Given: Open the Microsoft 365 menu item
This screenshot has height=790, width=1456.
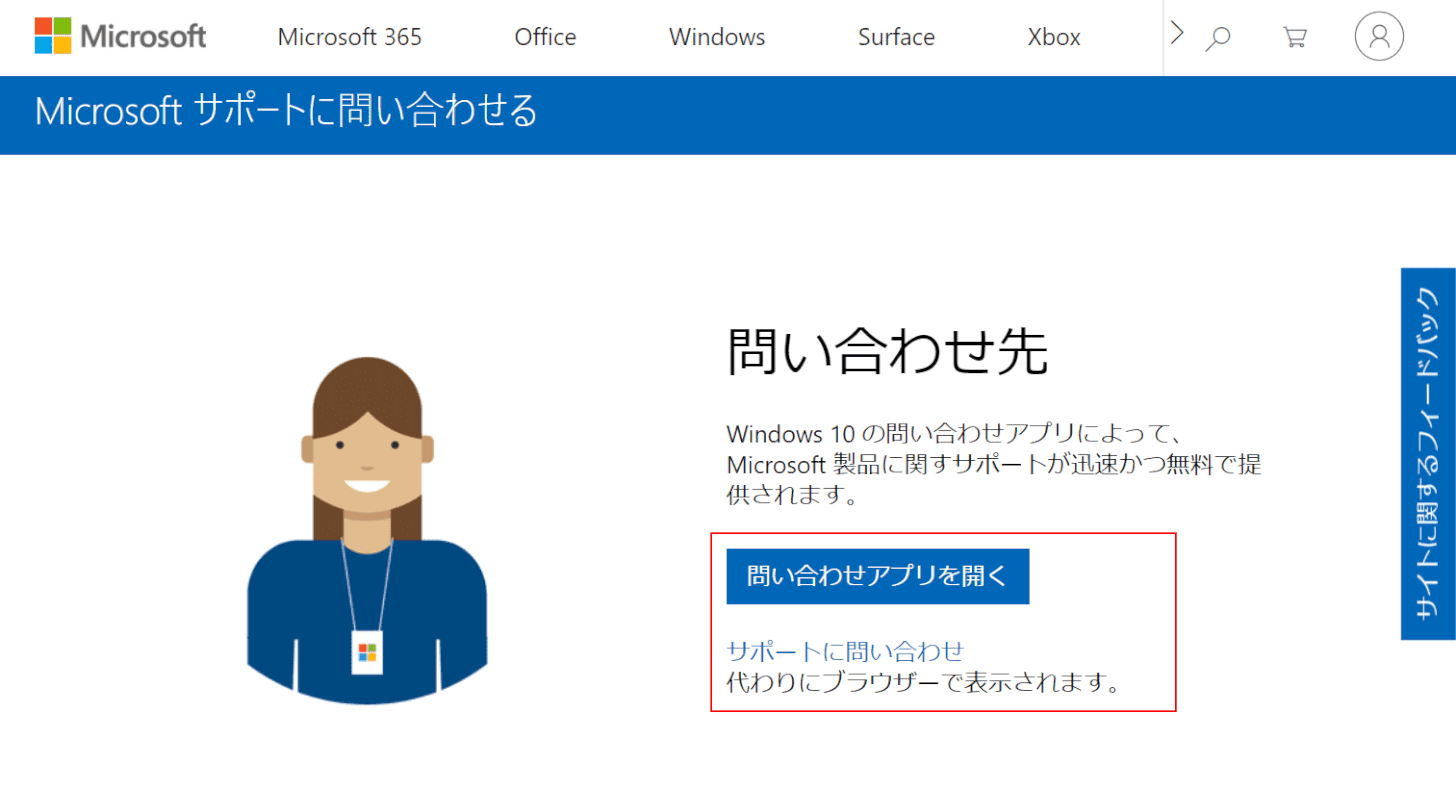Looking at the screenshot, I should 350,38.
